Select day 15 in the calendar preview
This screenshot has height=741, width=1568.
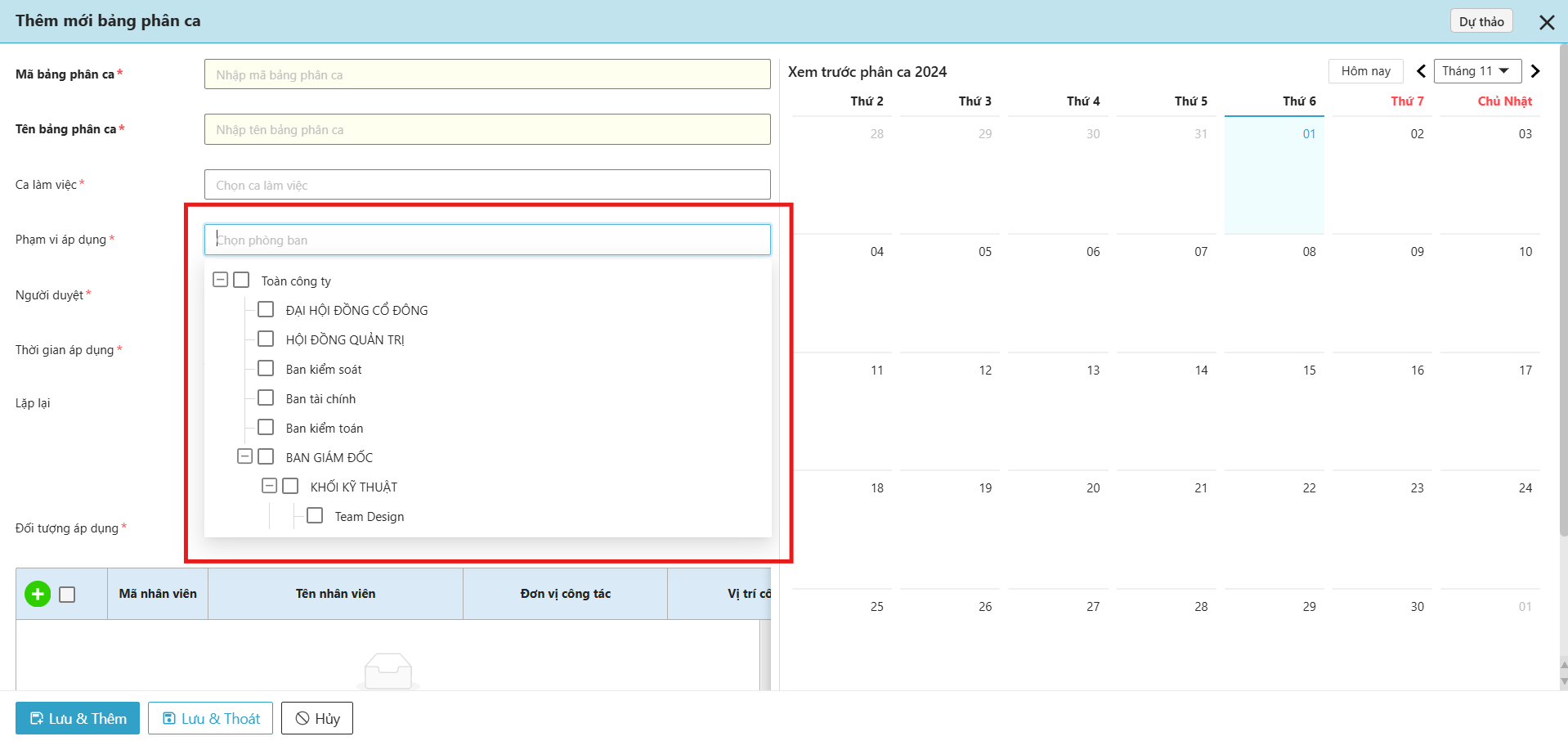coord(1309,370)
